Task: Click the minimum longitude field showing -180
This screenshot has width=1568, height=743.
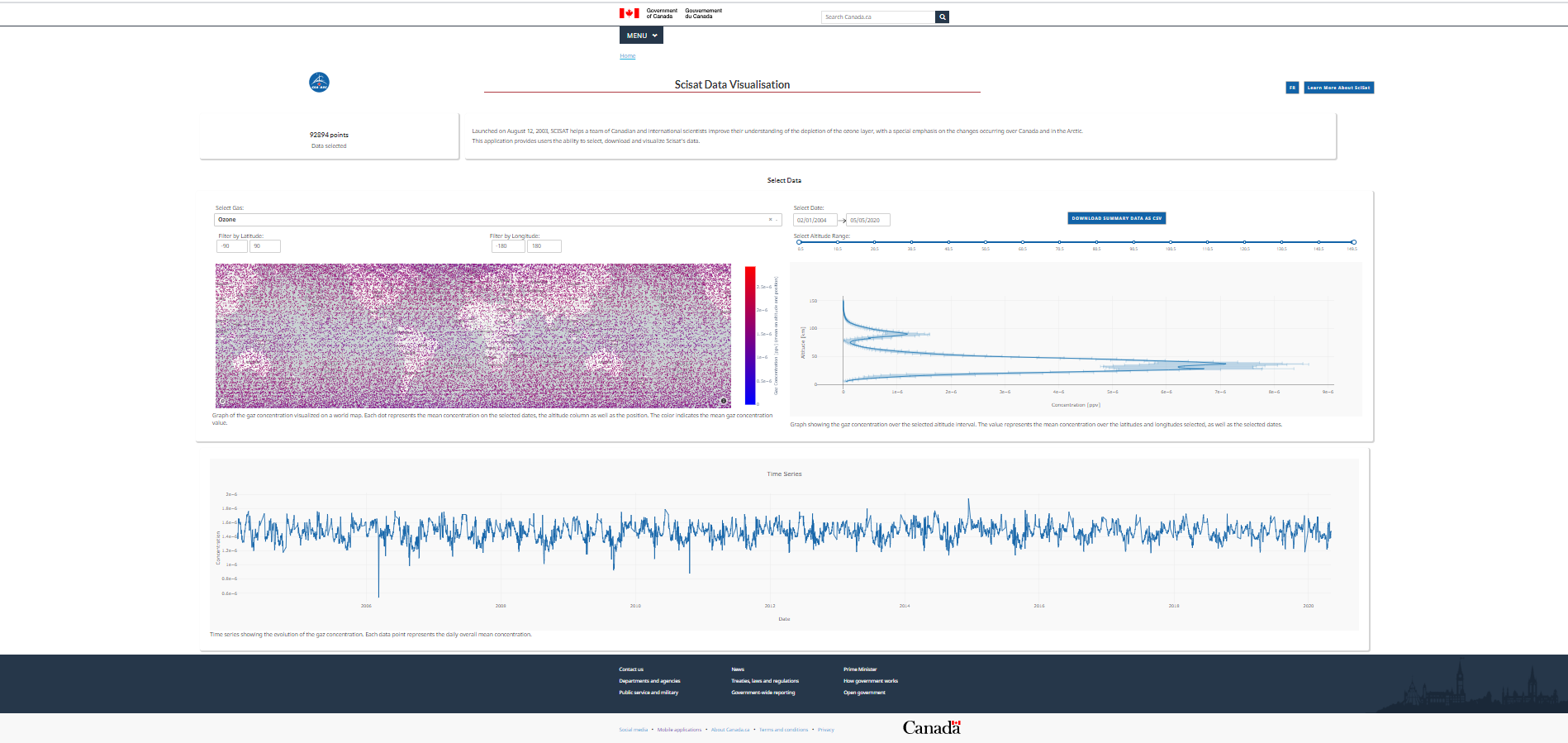Action: click(x=508, y=246)
